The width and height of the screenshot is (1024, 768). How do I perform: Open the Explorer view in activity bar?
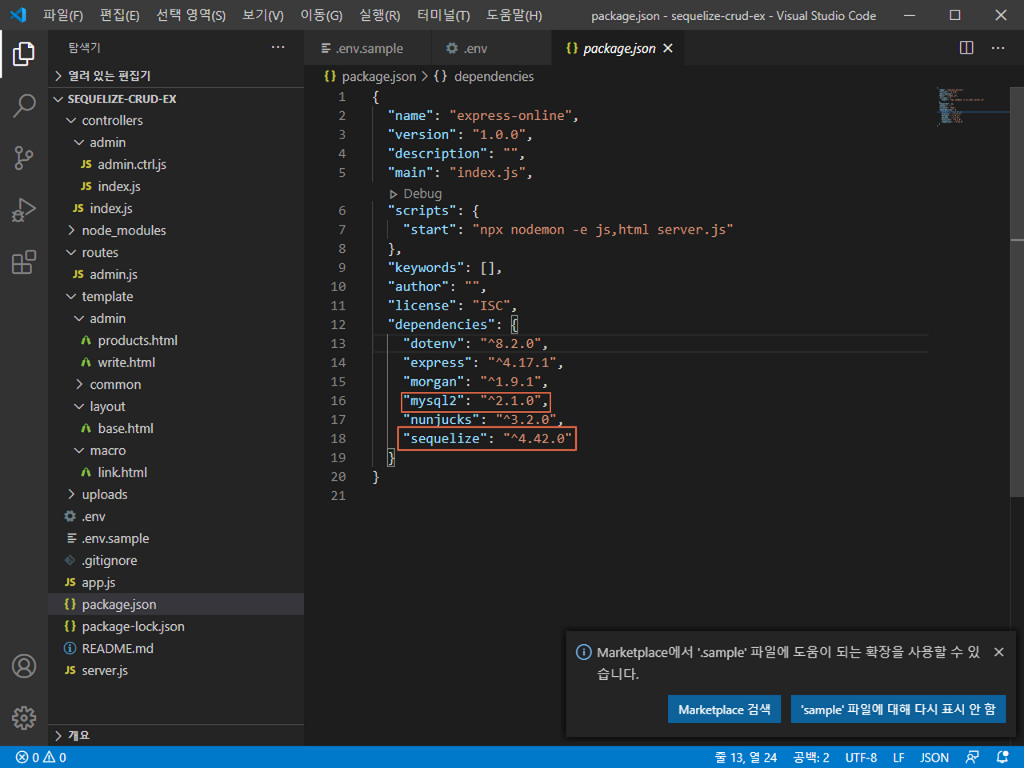tap(24, 54)
